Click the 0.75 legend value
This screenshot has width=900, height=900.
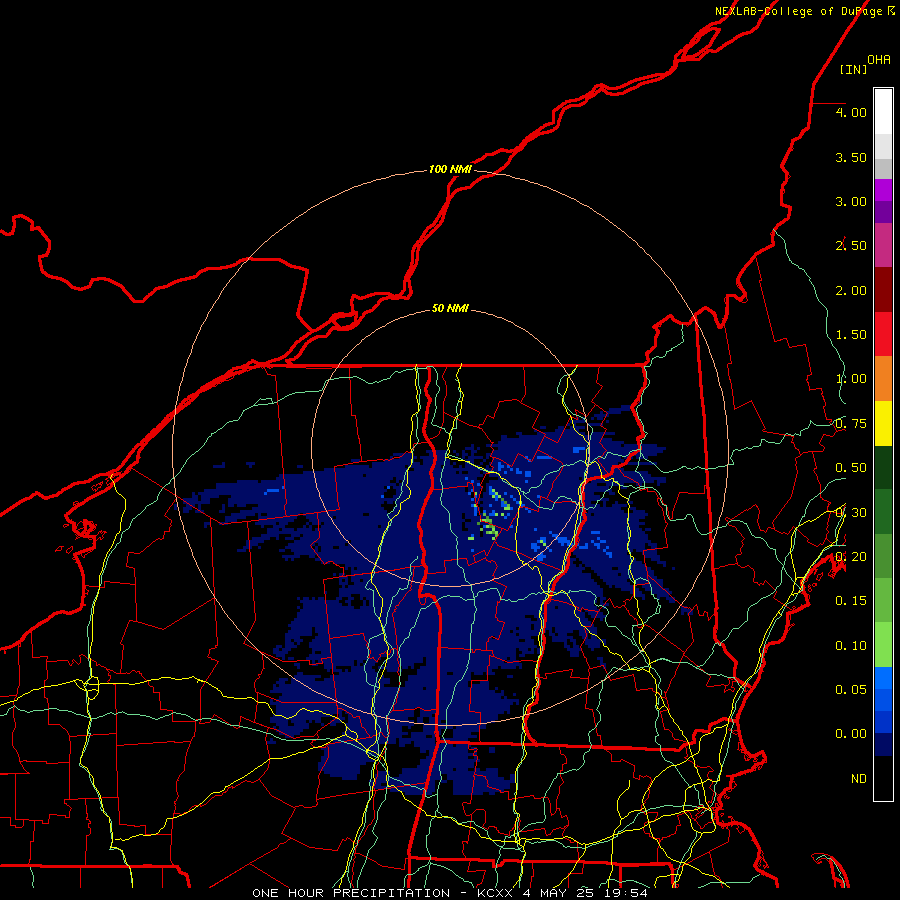(x=851, y=424)
